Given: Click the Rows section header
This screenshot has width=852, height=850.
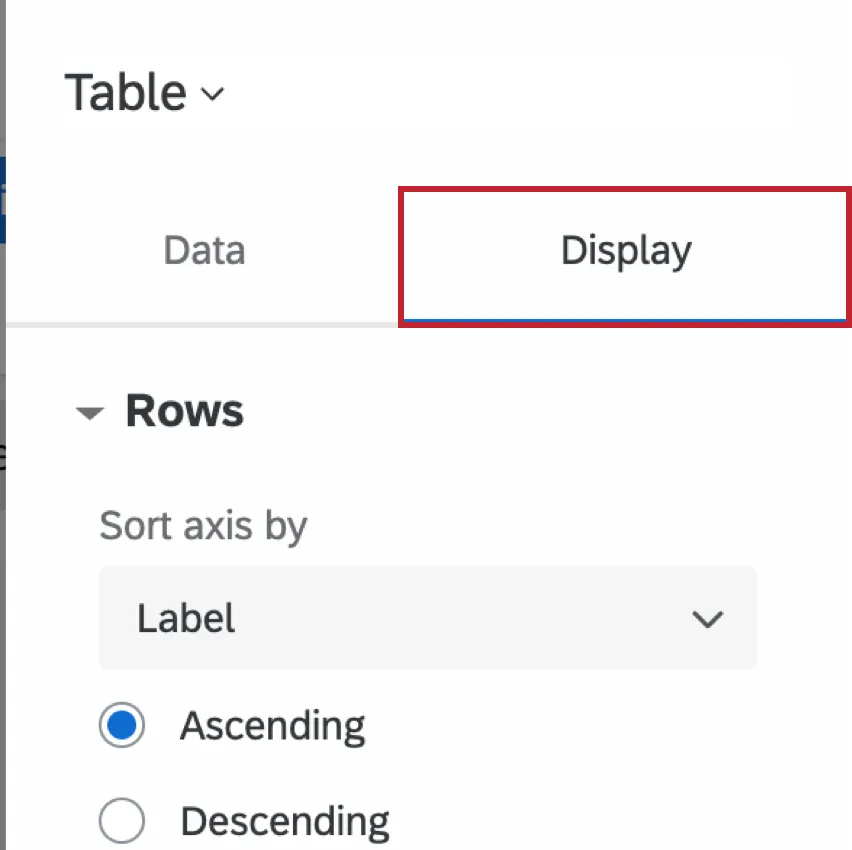Looking at the screenshot, I should coord(184,410).
